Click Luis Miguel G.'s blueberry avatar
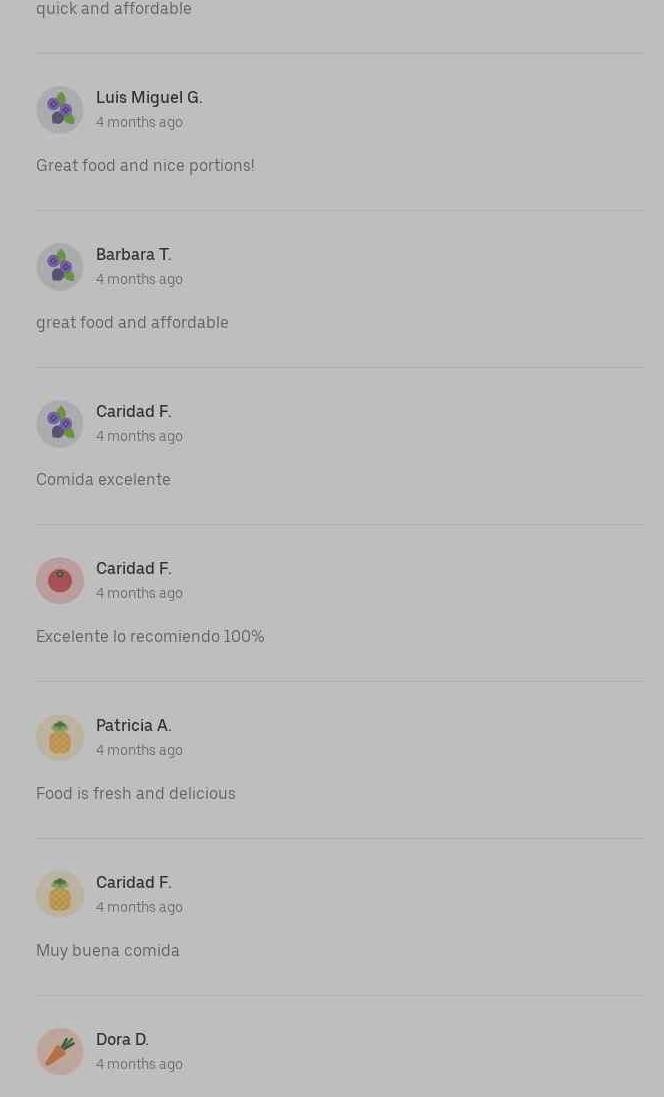Image resolution: width=664 pixels, height=1097 pixels. click(60, 110)
